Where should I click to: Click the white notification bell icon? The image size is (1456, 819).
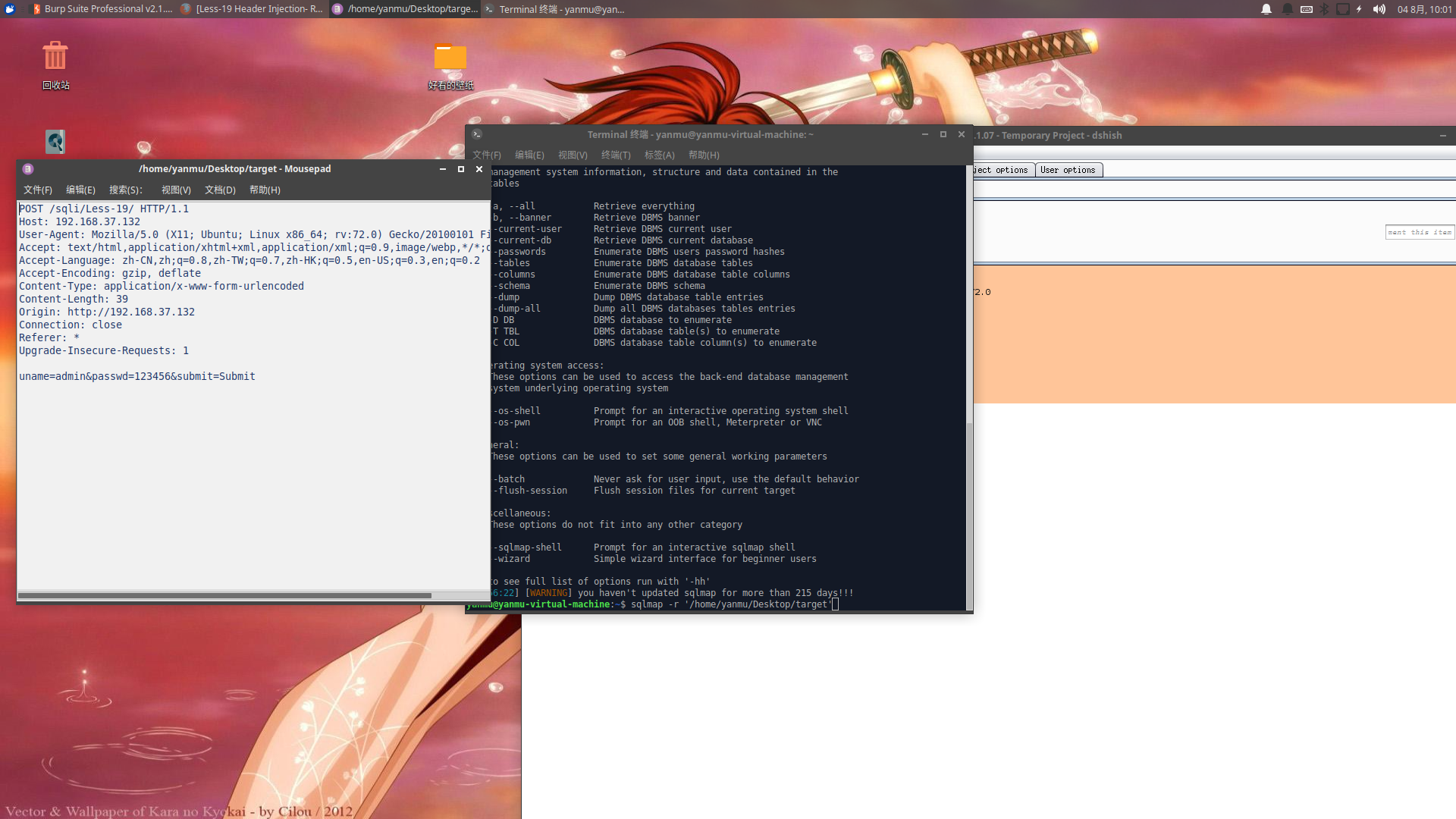pos(1266,9)
